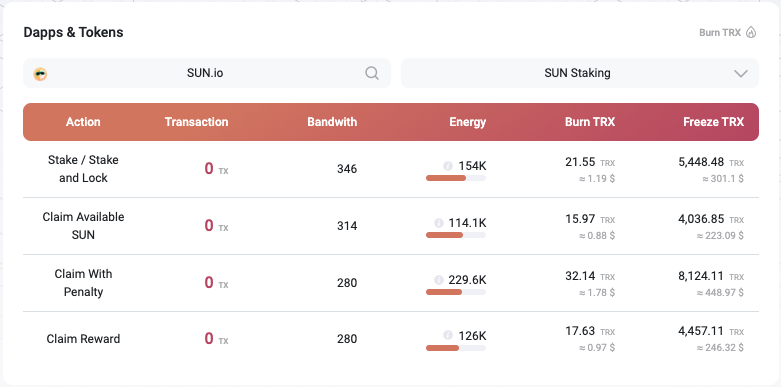The height and width of the screenshot is (387, 781).
Task: Select the Freeze TRX column header
Action: coord(713,122)
